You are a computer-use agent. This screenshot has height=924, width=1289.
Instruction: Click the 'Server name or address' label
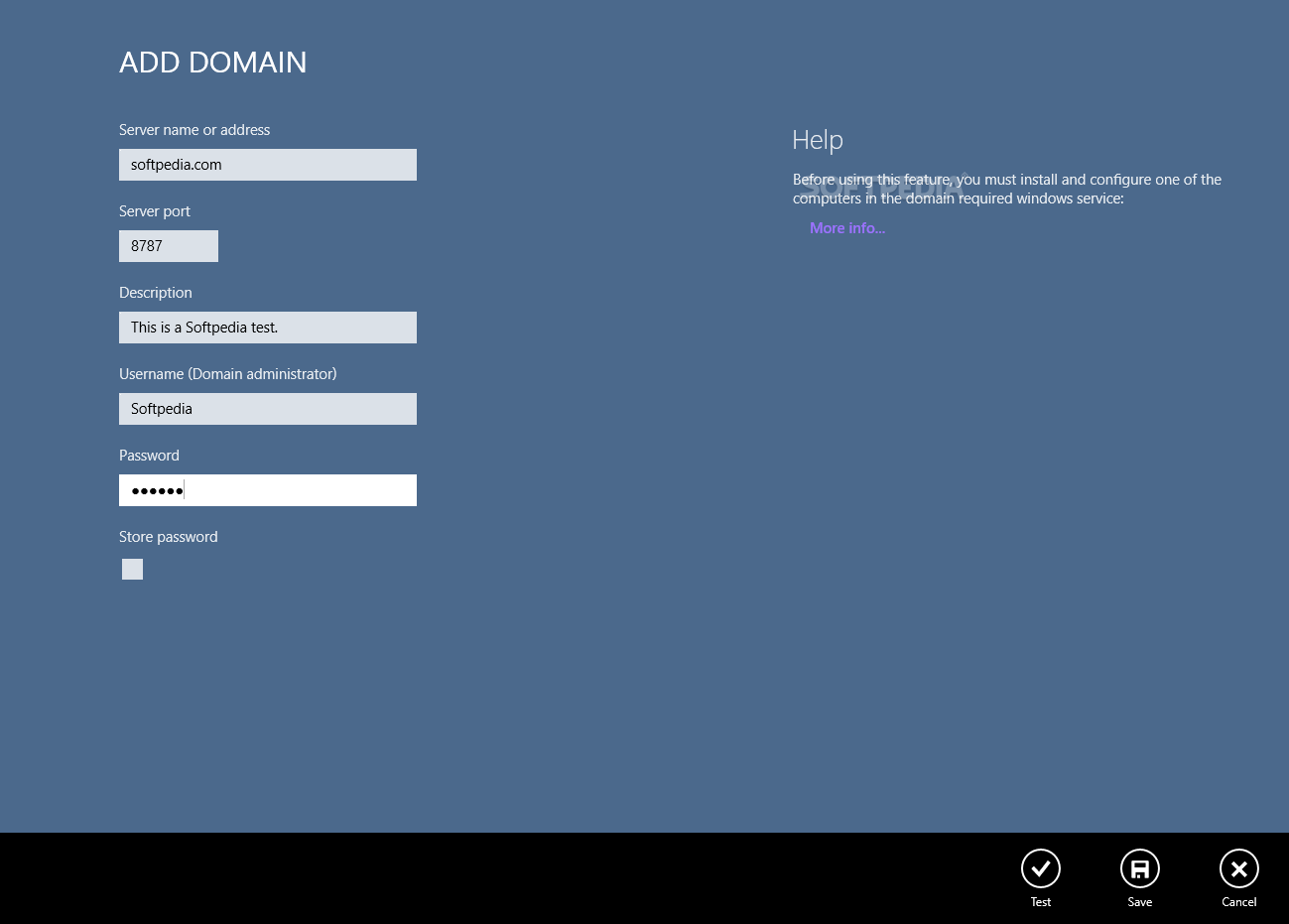[x=194, y=130]
